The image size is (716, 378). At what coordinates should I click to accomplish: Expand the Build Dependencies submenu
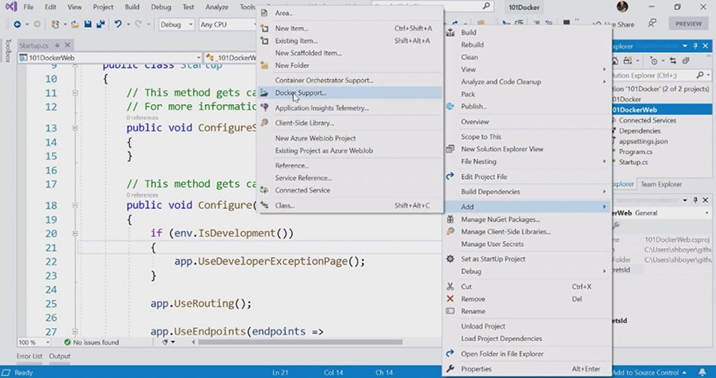click(x=527, y=192)
